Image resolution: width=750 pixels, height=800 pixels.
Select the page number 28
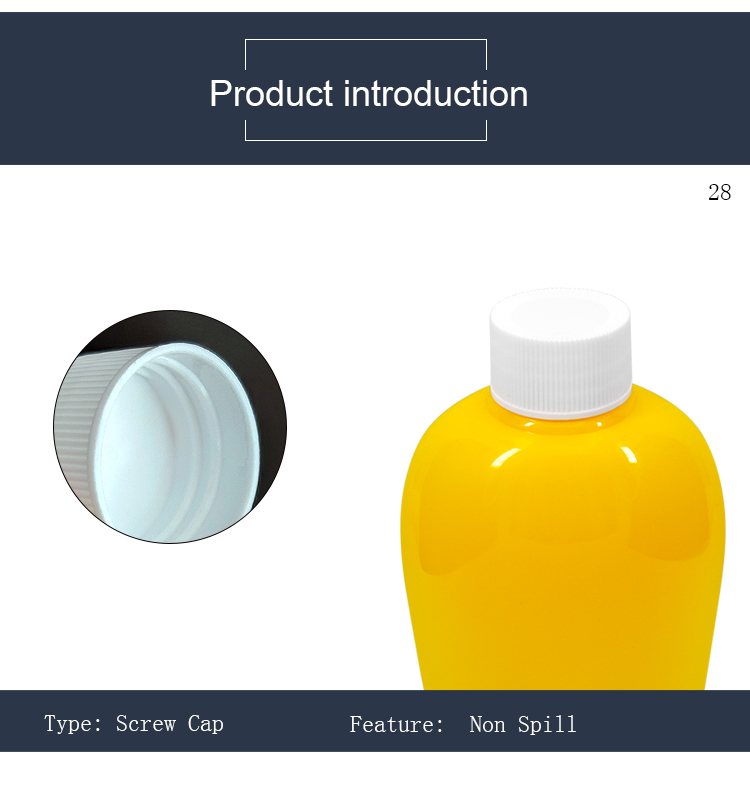(x=719, y=193)
